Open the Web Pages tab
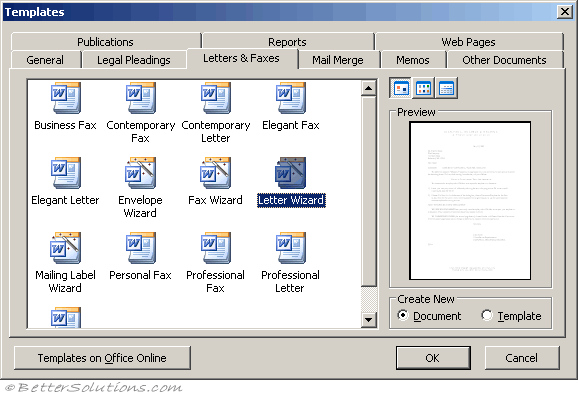Image resolution: width=578 pixels, height=395 pixels. [469, 42]
